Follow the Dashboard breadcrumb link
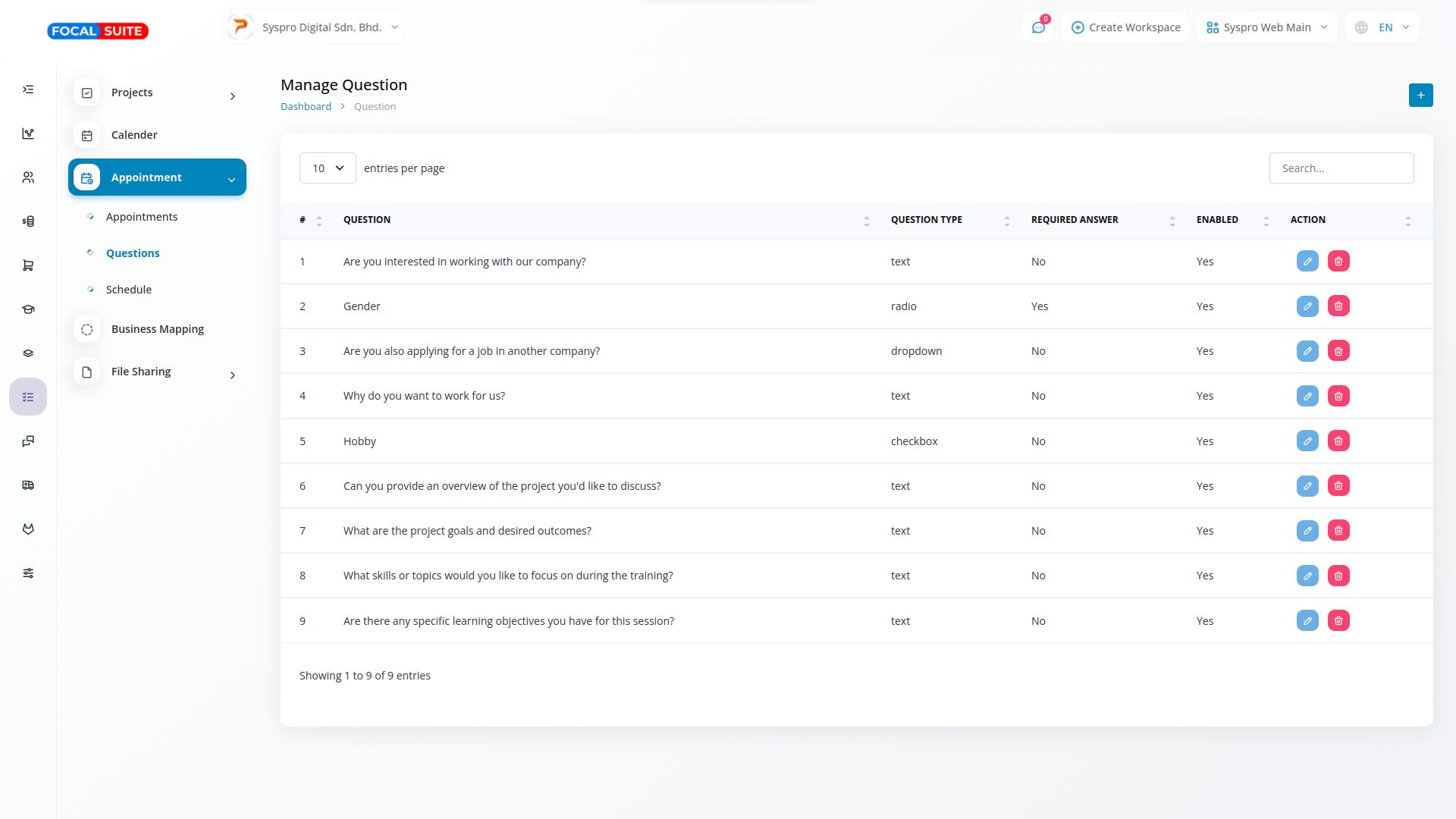Image resolution: width=1456 pixels, height=819 pixels. pos(306,106)
